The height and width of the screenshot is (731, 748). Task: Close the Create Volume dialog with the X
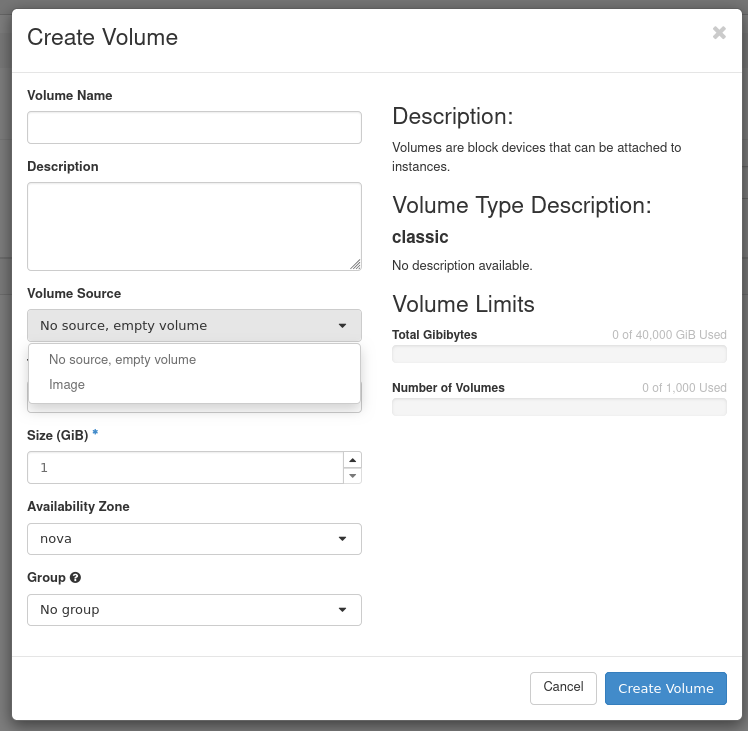point(719,33)
